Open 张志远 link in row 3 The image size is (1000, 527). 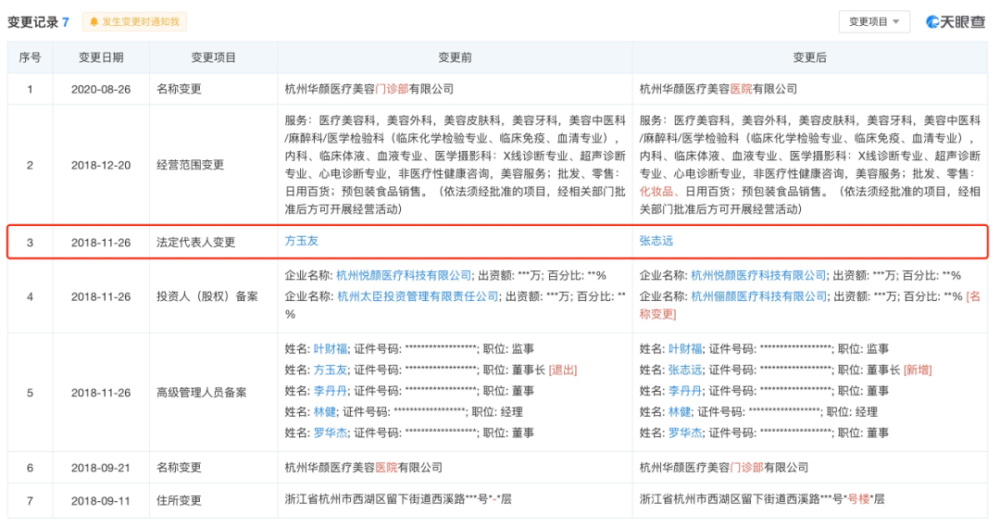pyautogui.click(x=656, y=241)
